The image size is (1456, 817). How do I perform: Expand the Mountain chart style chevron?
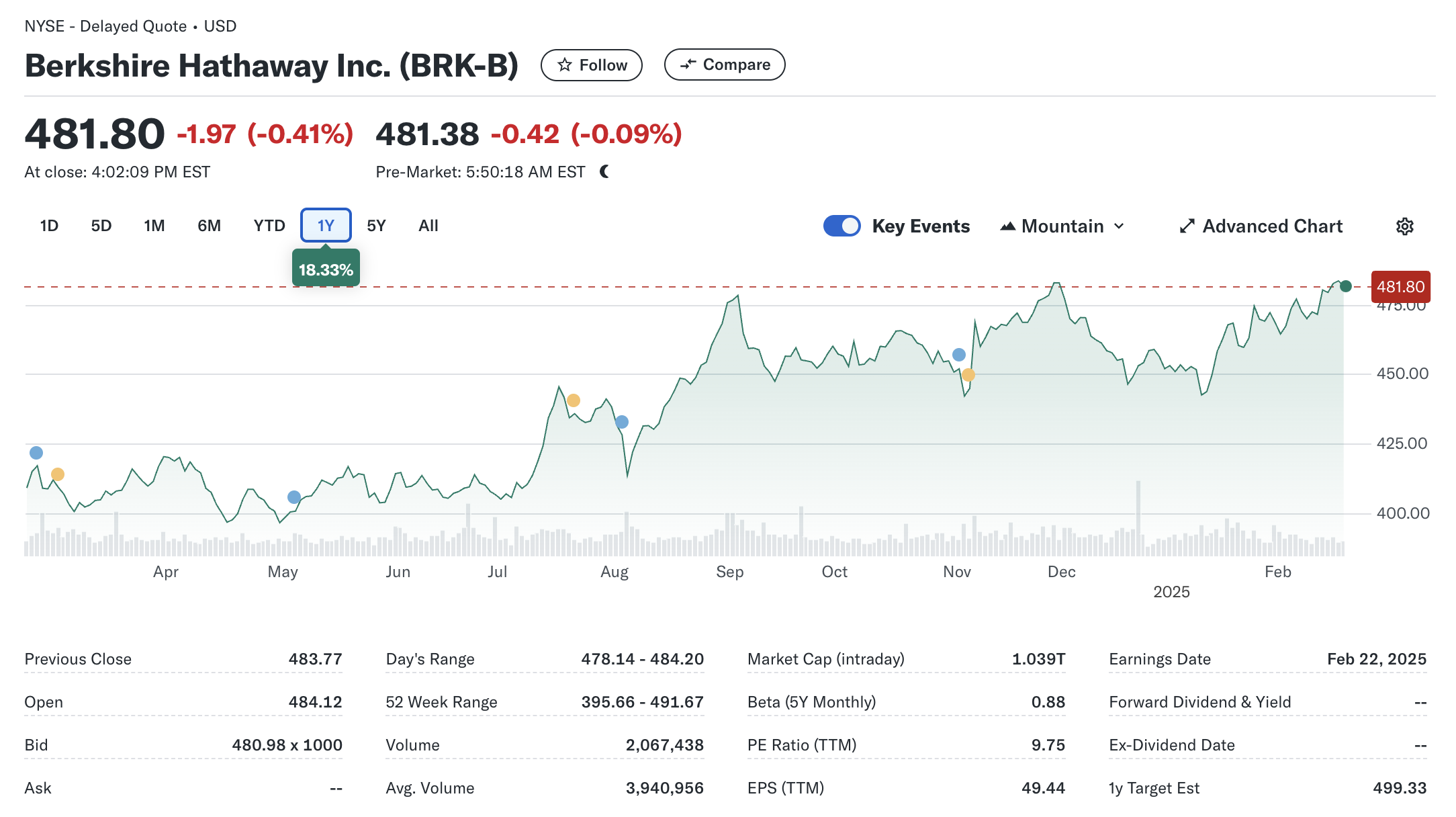(1119, 226)
